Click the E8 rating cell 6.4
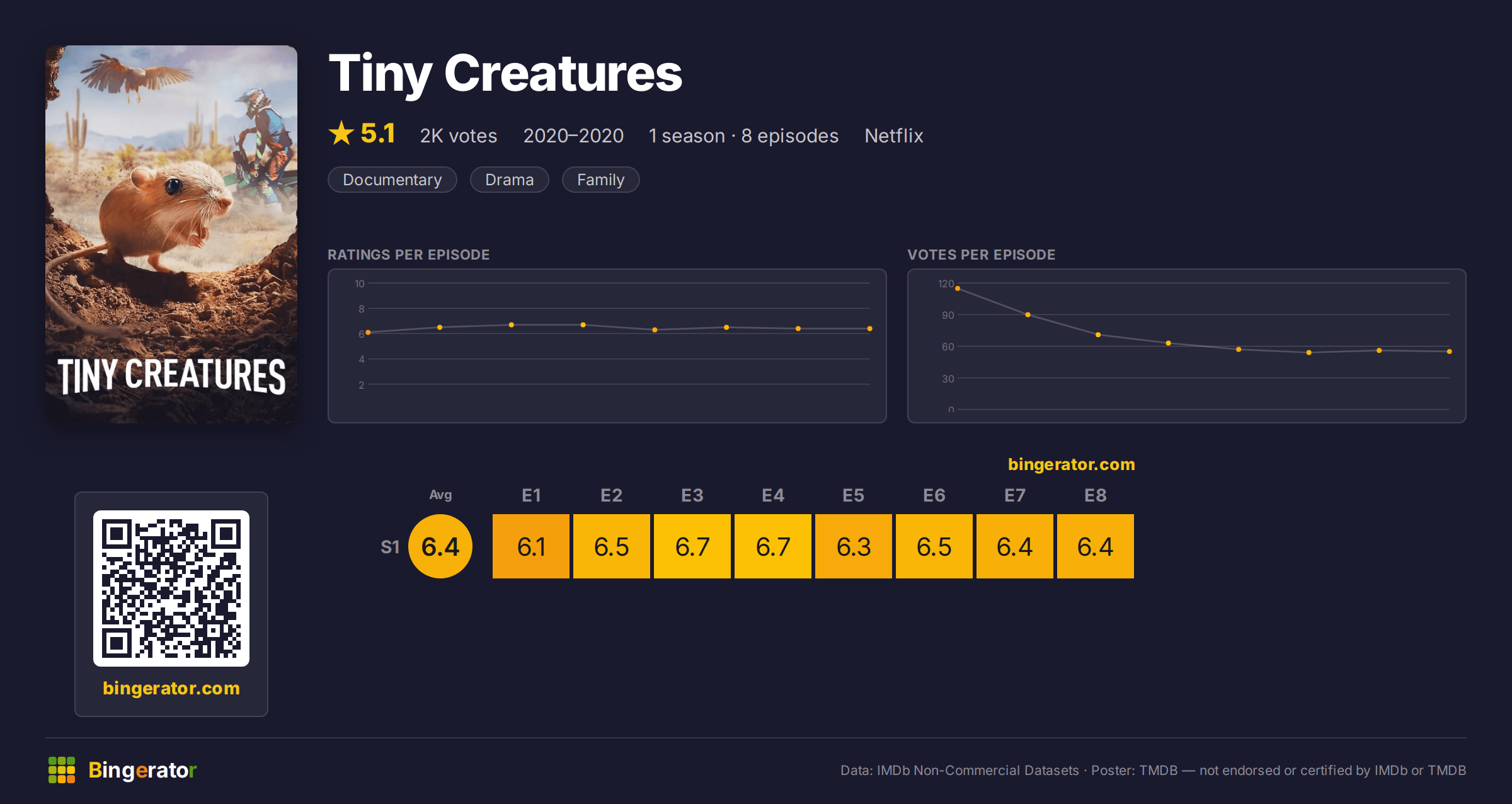Viewport: 1512px width, 804px height. [1096, 546]
